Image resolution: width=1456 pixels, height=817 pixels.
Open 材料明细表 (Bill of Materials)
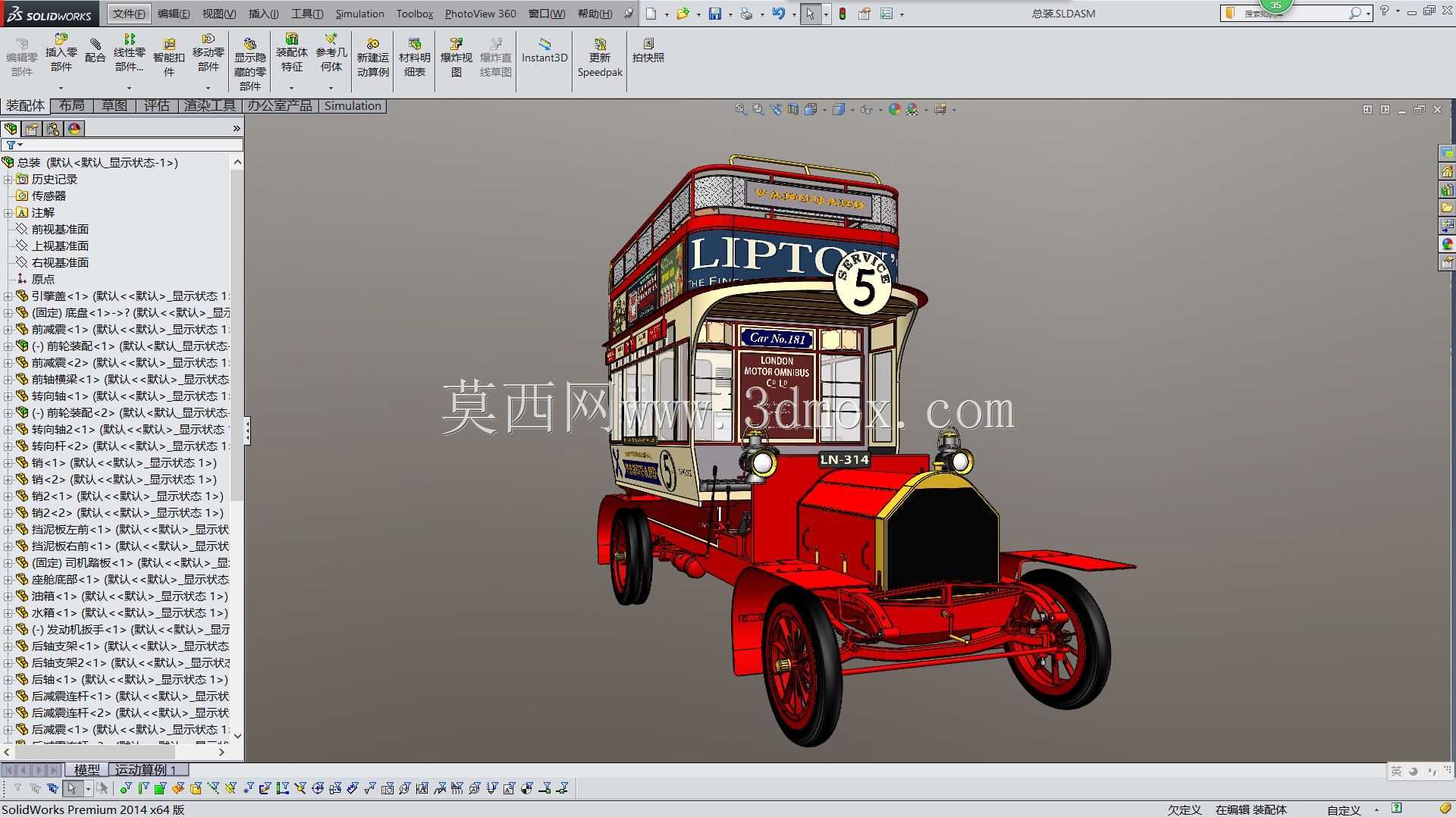click(414, 58)
